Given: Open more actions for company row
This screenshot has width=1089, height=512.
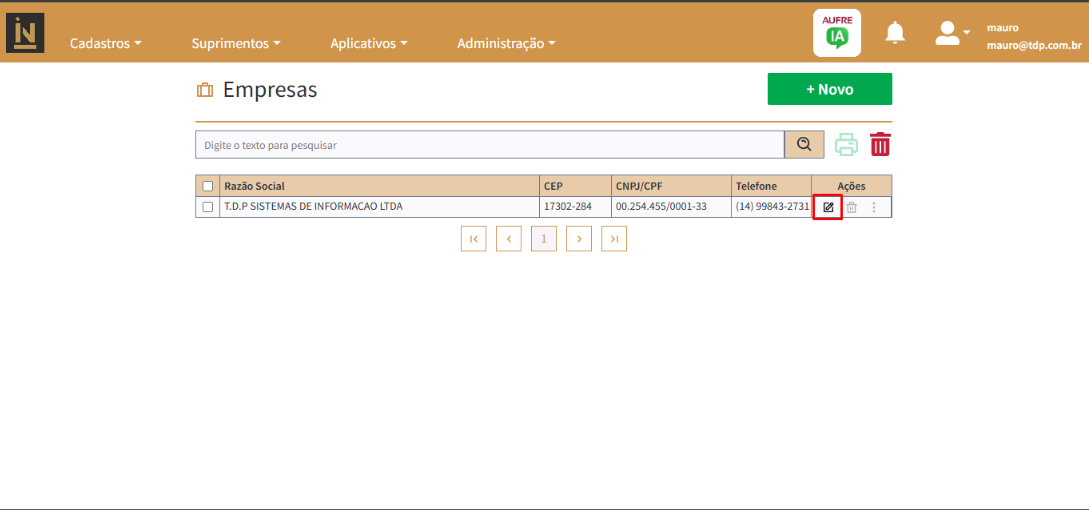Looking at the screenshot, I should [x=874, y=207].
